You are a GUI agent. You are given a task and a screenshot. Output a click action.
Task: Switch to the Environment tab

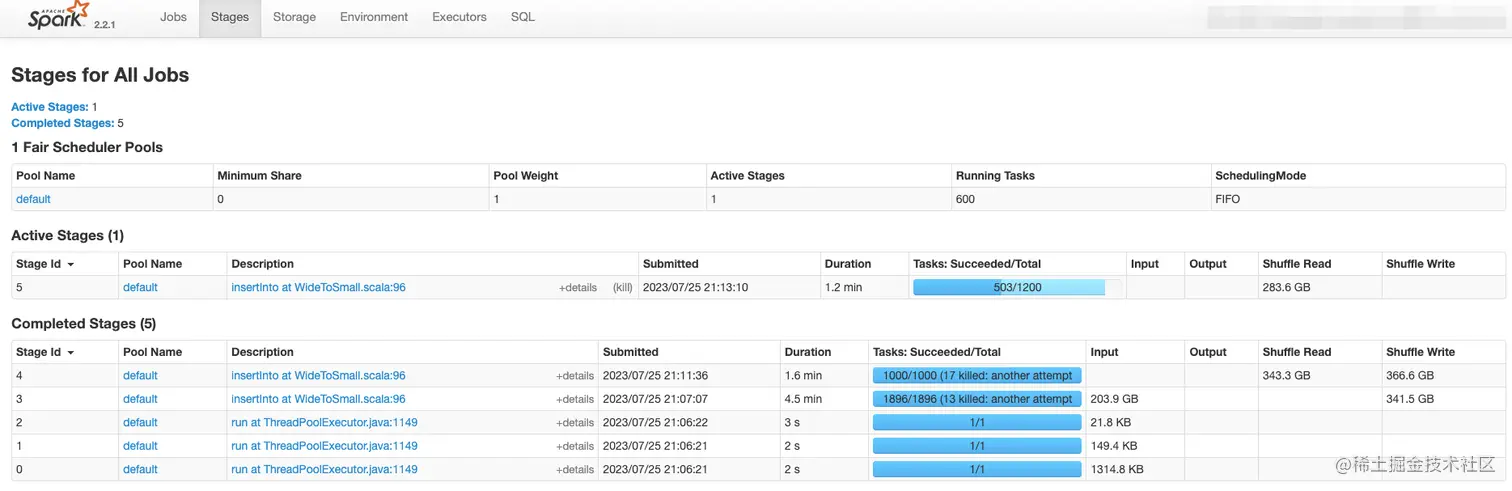374,17
